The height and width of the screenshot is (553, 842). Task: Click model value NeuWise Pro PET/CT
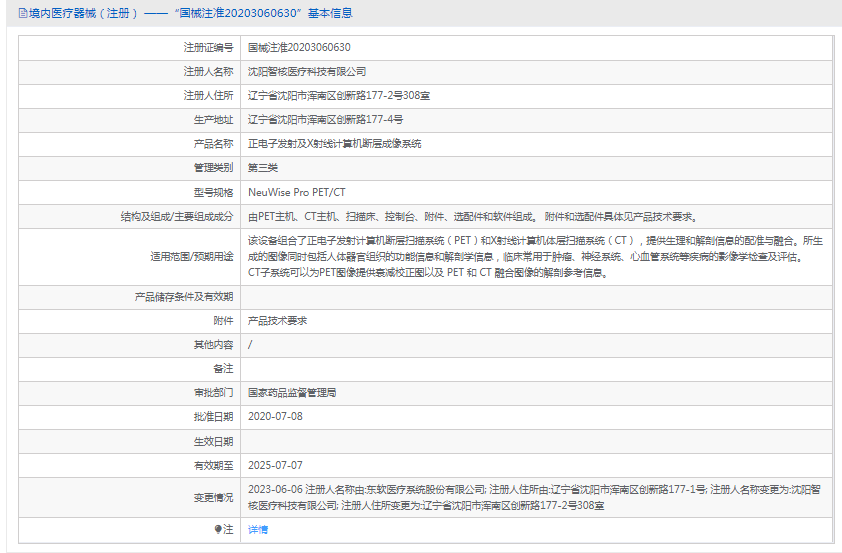(297, 192)
